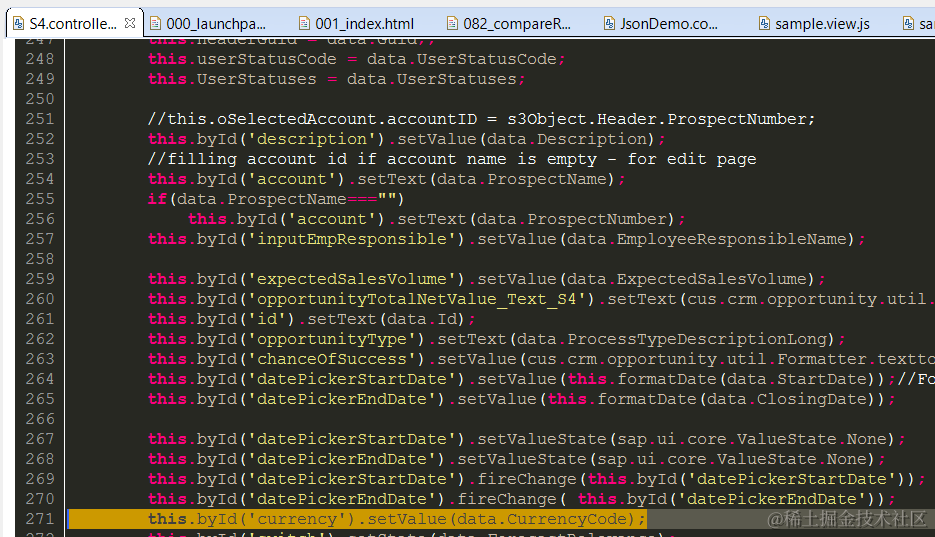Viewport: 935px width, 537px height.
Task: Click file icon of 001_index.html tab
Action: [304, 23]
